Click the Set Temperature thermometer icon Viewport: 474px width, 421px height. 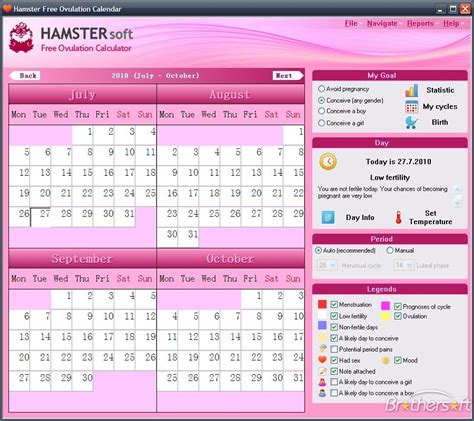pyautogui.click(x=398, y=217)
